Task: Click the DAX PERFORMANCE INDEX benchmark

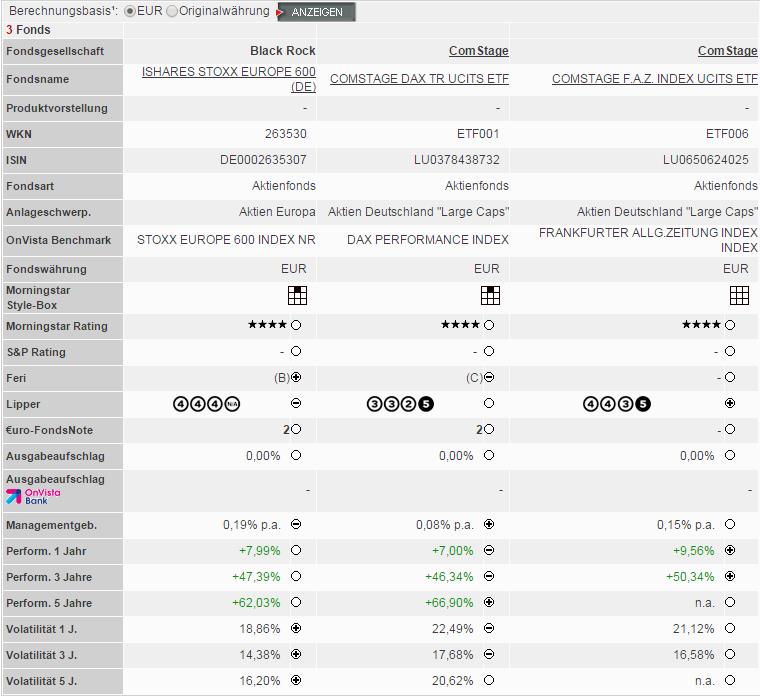Action: coord(428,240)
